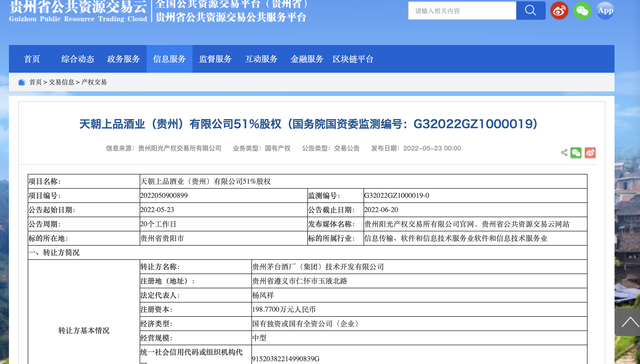The image size is (640, 364).
Task: Open the 区块链平台 navigation tab
Action: click(353, 59)
